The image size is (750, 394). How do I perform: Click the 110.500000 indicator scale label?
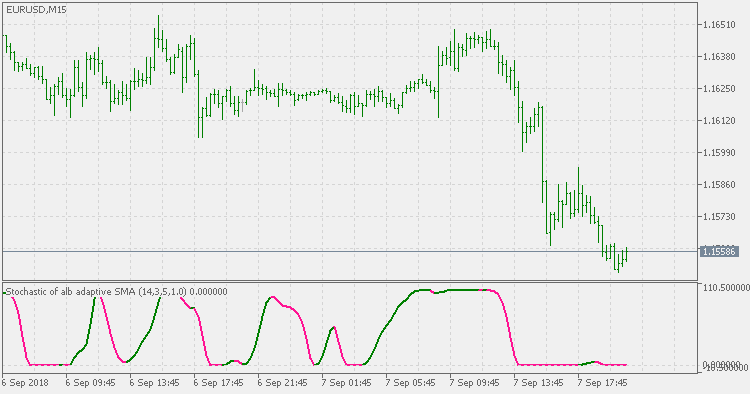(726, 287)
